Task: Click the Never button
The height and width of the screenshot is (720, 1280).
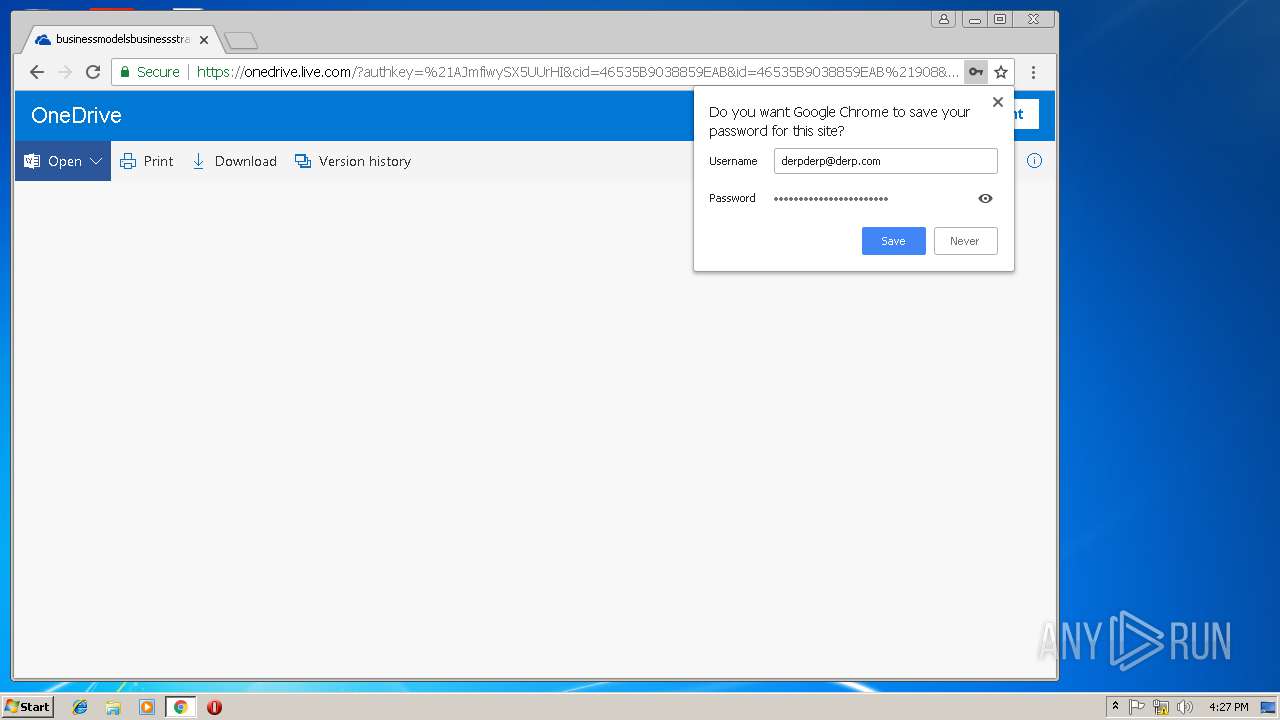Action: tap(965, 241)
